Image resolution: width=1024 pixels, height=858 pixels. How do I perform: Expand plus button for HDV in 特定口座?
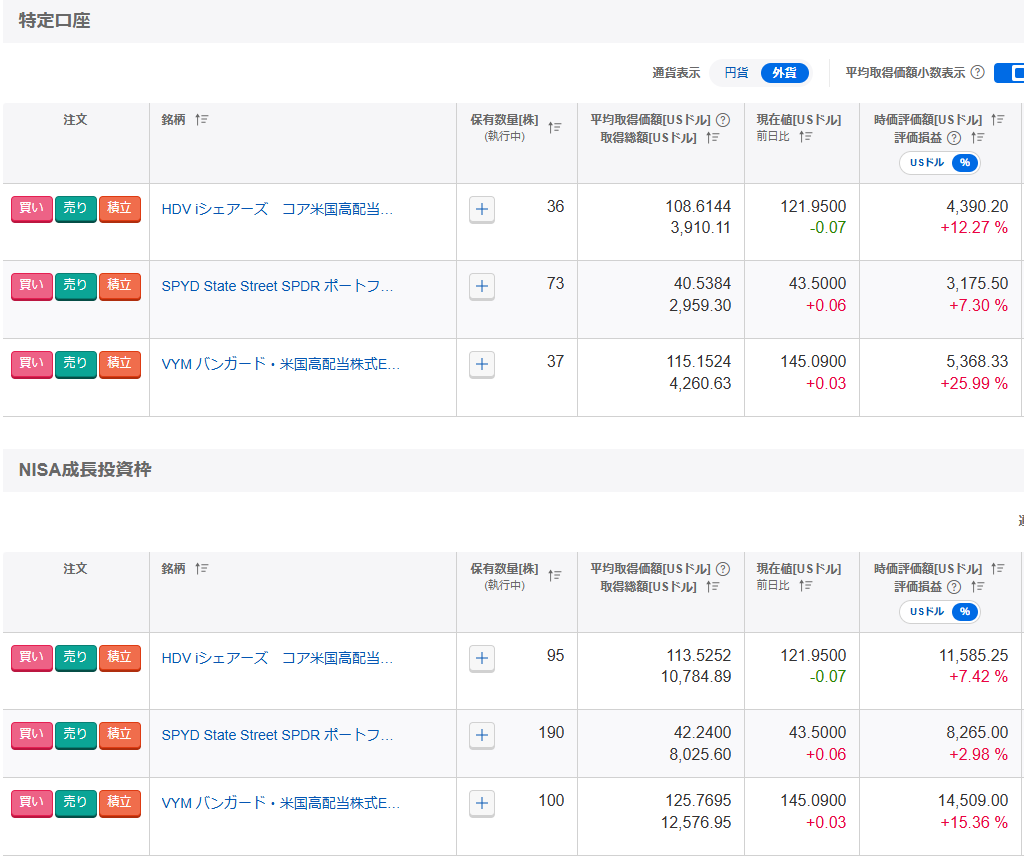click(482, 209)
